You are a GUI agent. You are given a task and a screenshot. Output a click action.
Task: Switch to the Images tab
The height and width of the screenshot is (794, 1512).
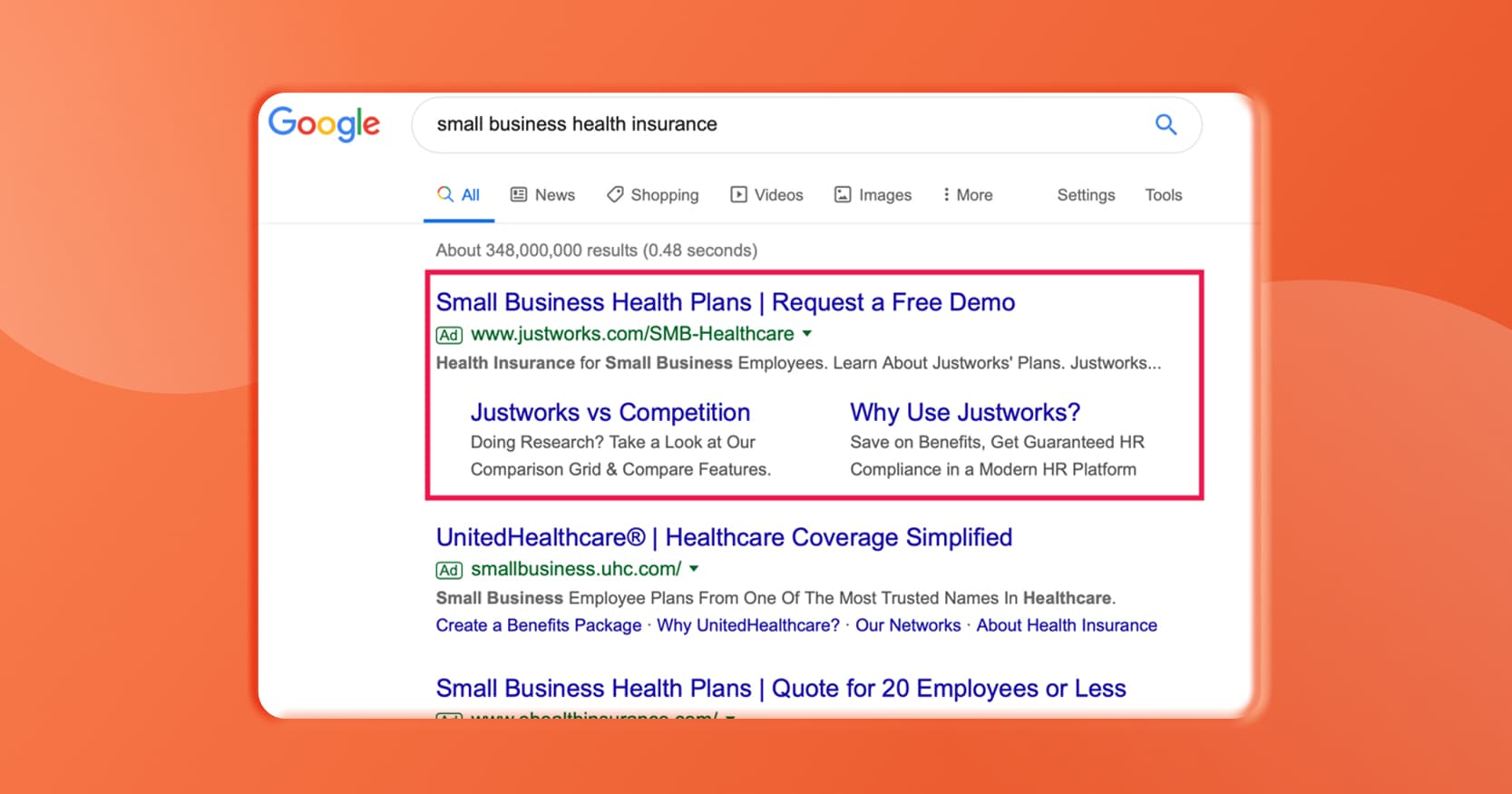point(873,195)
